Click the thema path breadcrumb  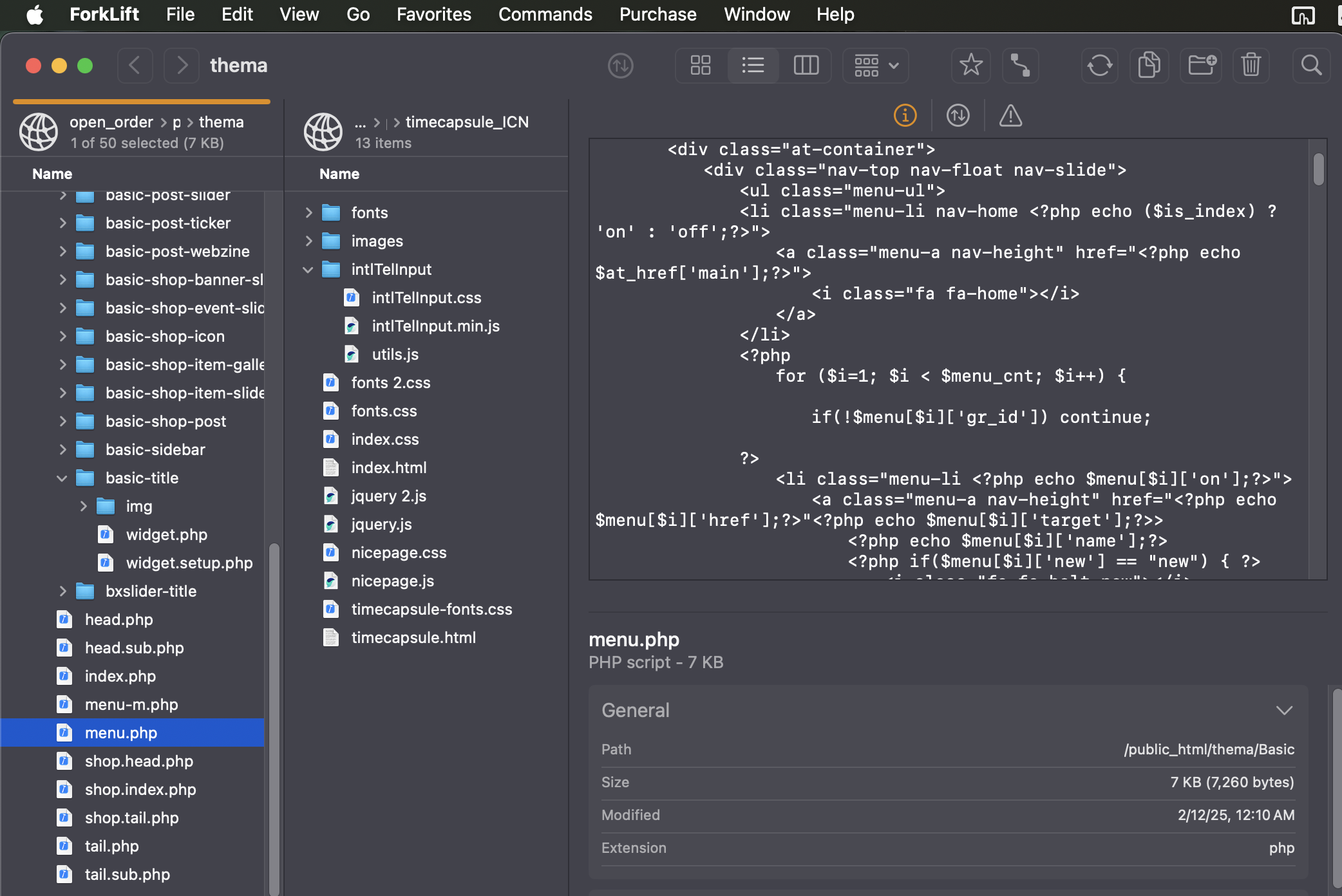pos(221,122)
